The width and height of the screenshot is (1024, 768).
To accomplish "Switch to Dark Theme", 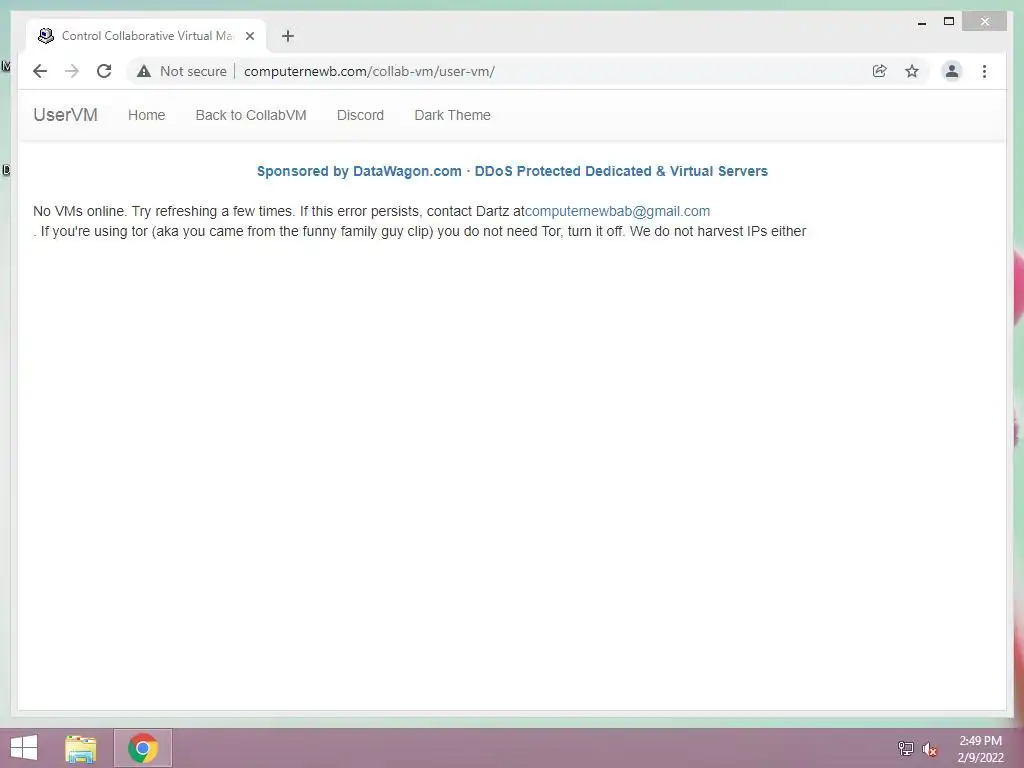I will (452, 115).
